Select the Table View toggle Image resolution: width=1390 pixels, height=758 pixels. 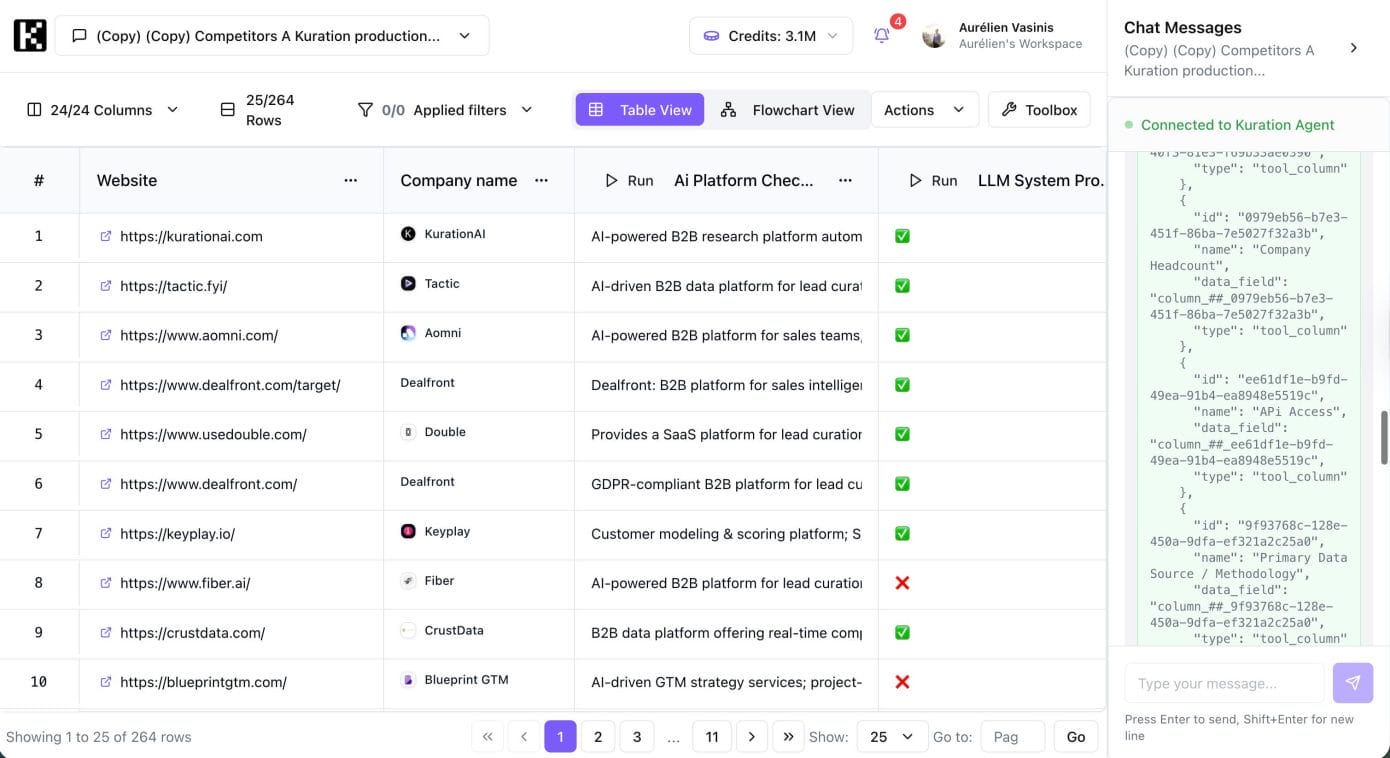coord(640,110)
